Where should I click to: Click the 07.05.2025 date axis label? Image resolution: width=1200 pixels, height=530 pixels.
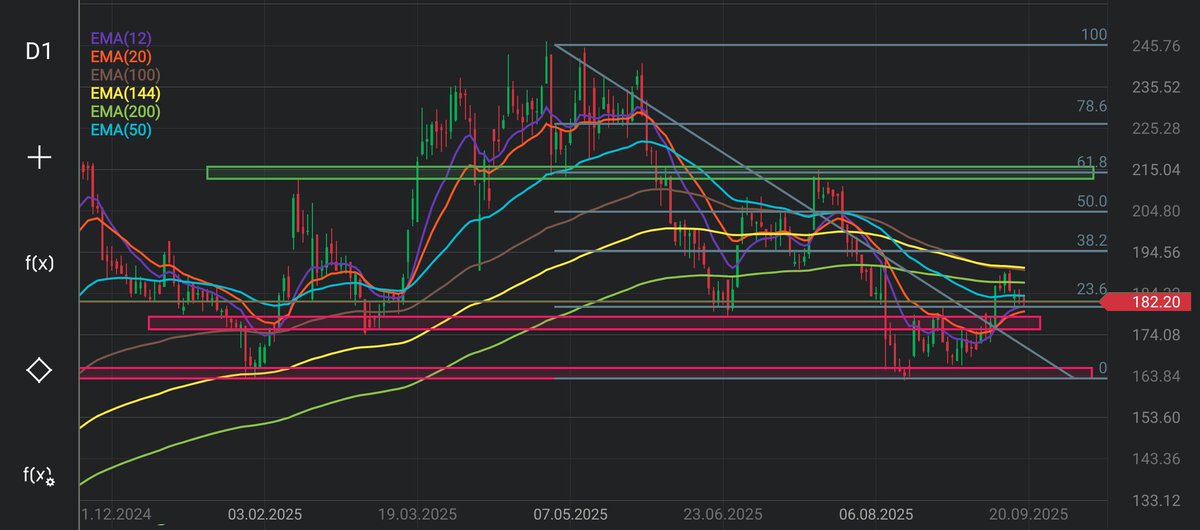570,515
